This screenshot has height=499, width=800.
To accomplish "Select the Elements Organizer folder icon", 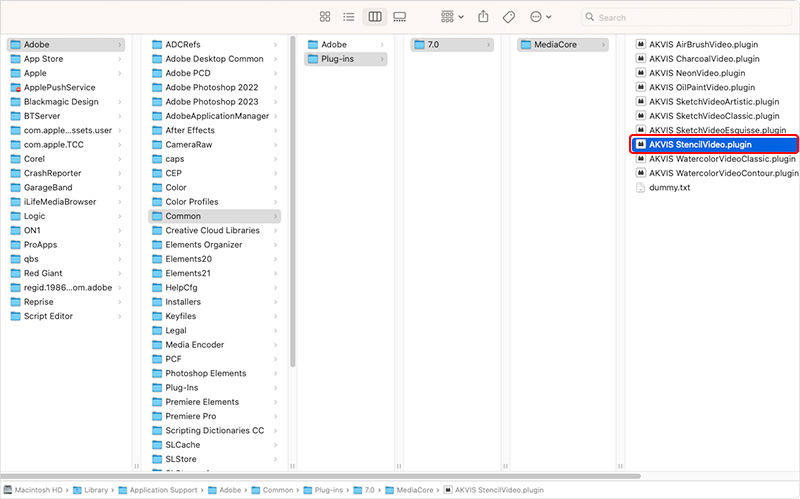I will point(157,244).
